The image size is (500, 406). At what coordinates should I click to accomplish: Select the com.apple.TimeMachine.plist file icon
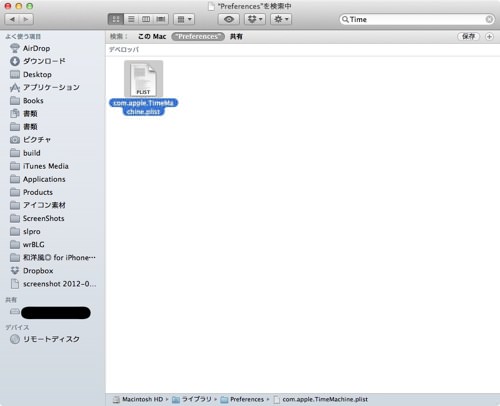[143, 79]
